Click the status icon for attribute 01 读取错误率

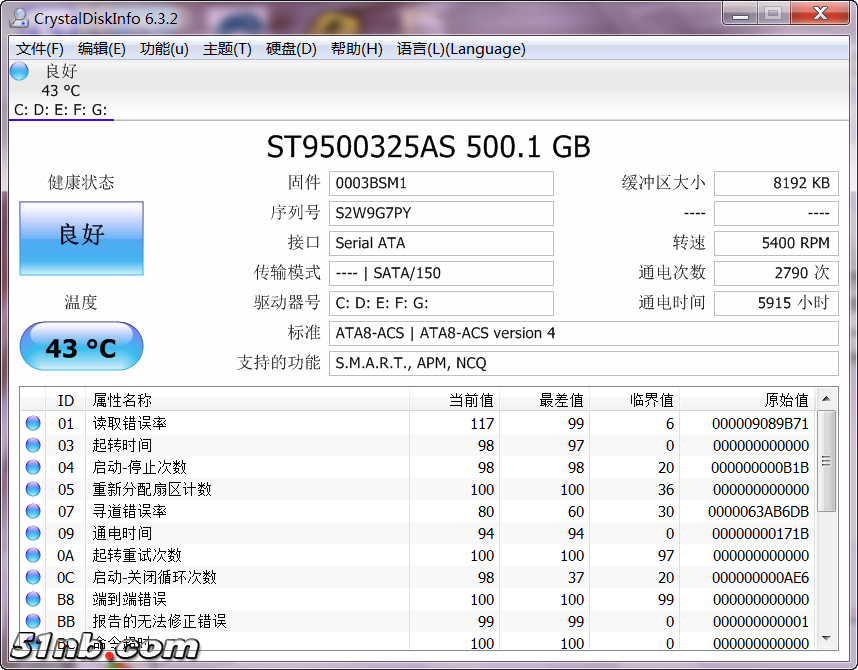click(33, 423)
